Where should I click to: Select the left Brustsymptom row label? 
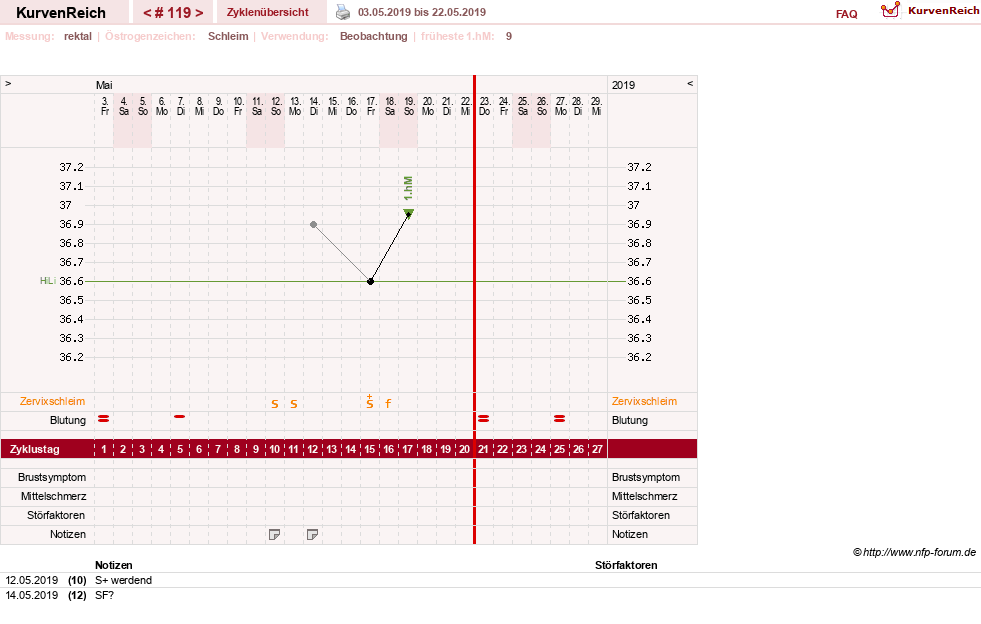click(x=52, y=477)
